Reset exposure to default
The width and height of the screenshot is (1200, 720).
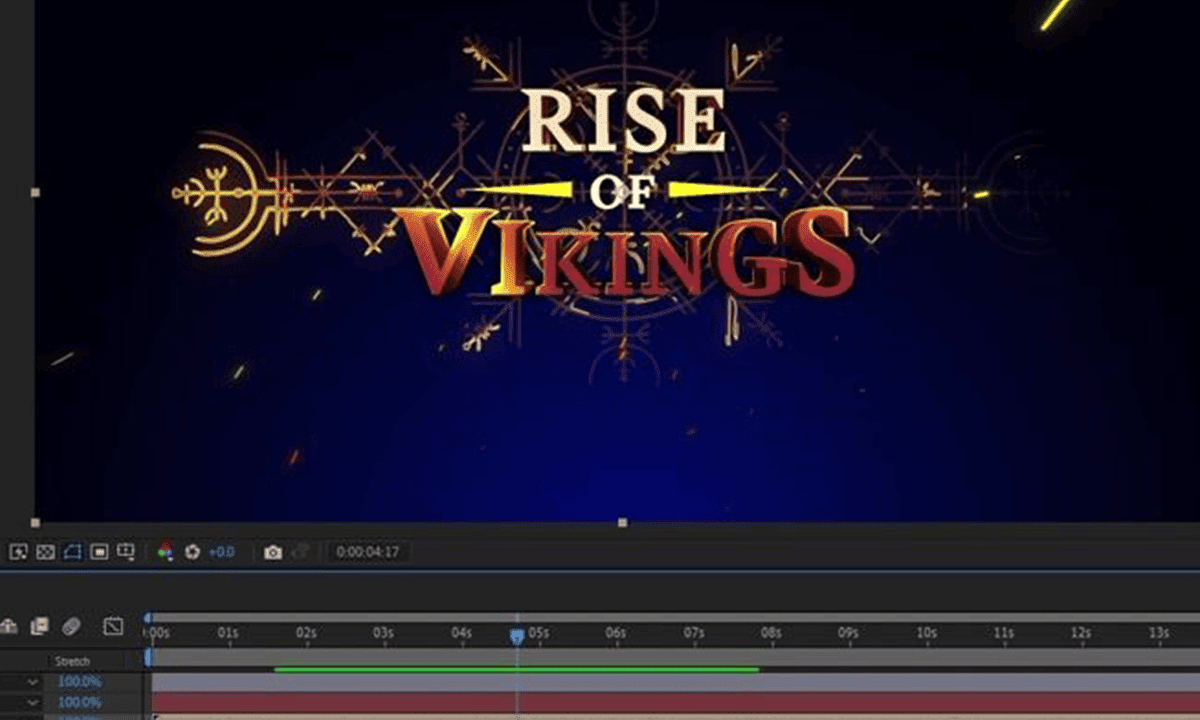[x=190, y=551]
